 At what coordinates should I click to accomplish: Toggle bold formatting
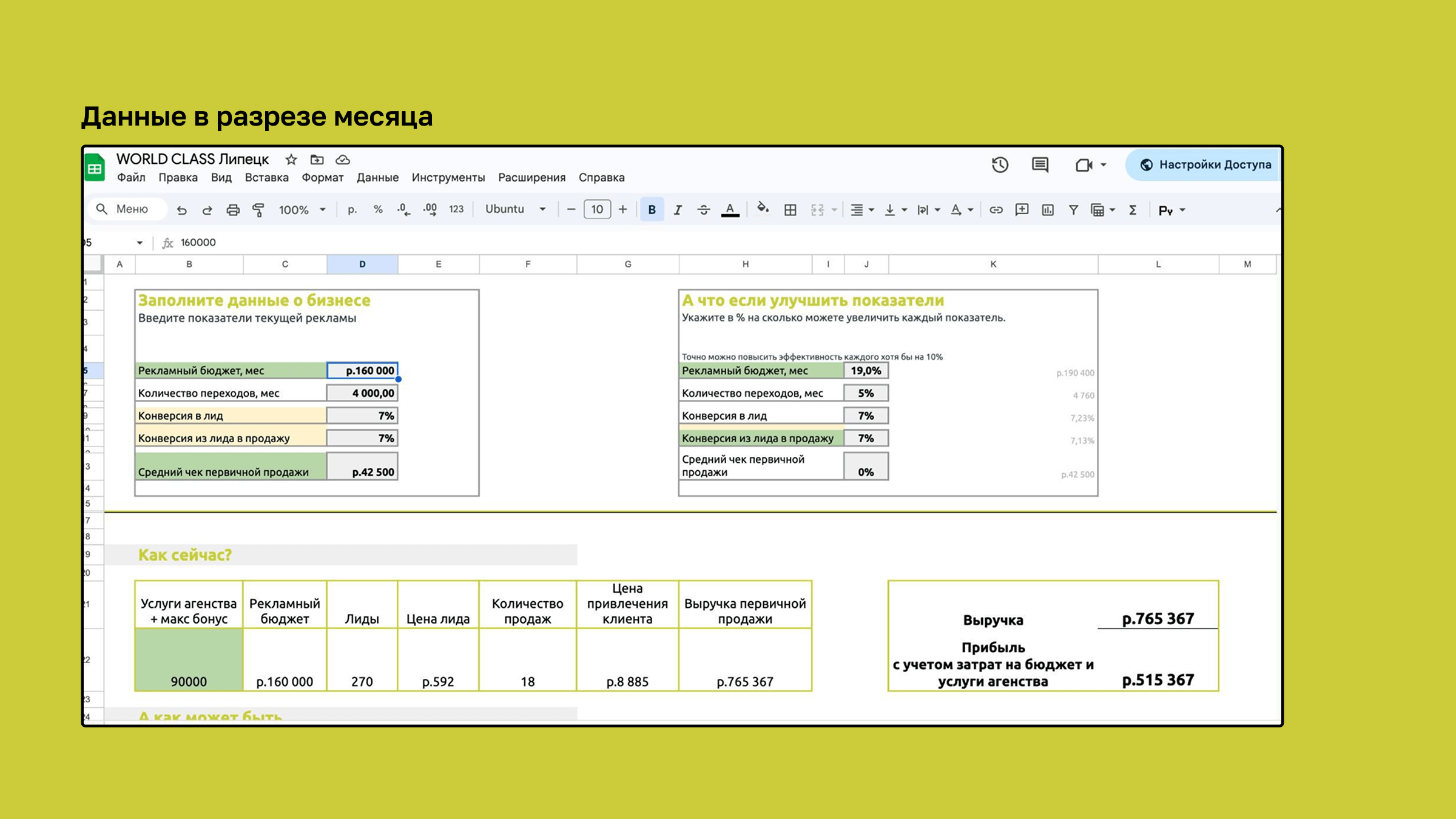(652, 210)
